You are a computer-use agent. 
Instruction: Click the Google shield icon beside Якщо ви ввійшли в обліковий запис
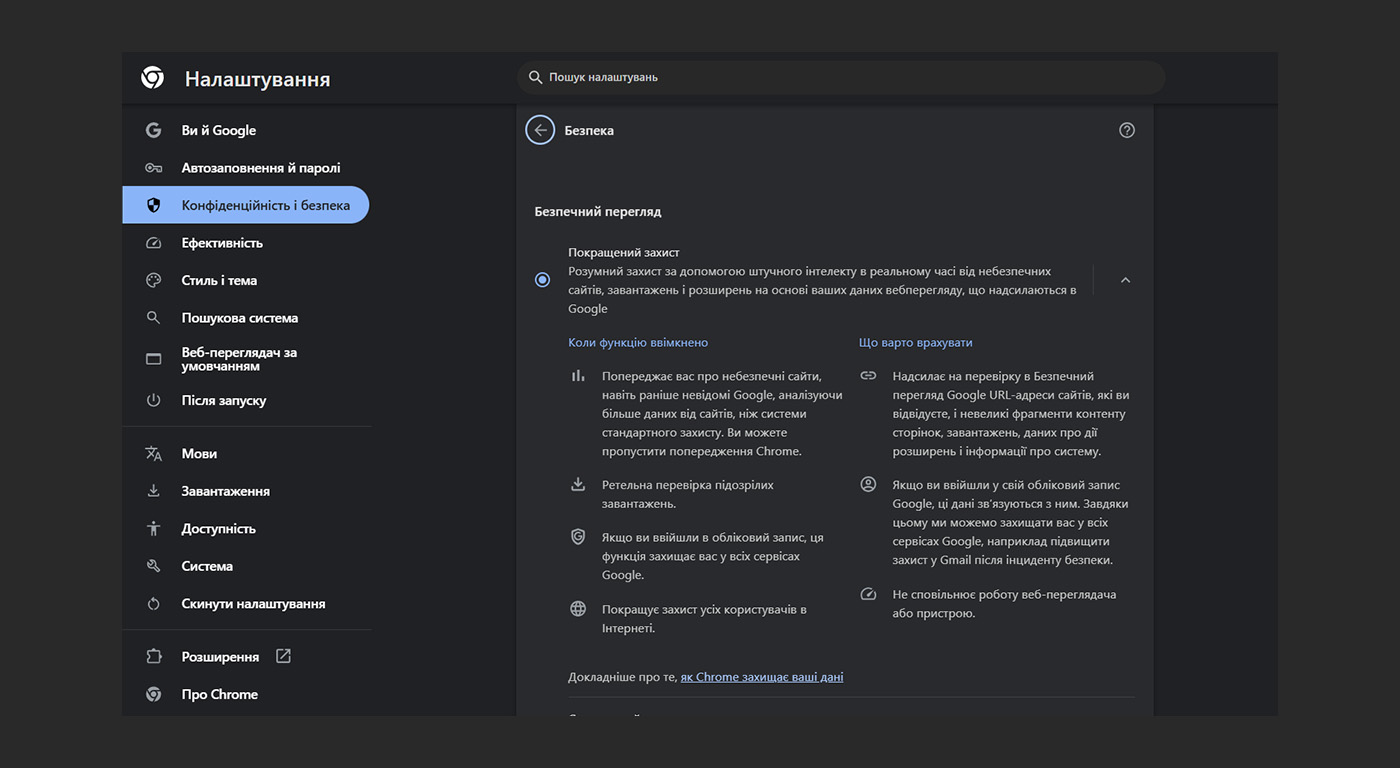click(578, 537)
